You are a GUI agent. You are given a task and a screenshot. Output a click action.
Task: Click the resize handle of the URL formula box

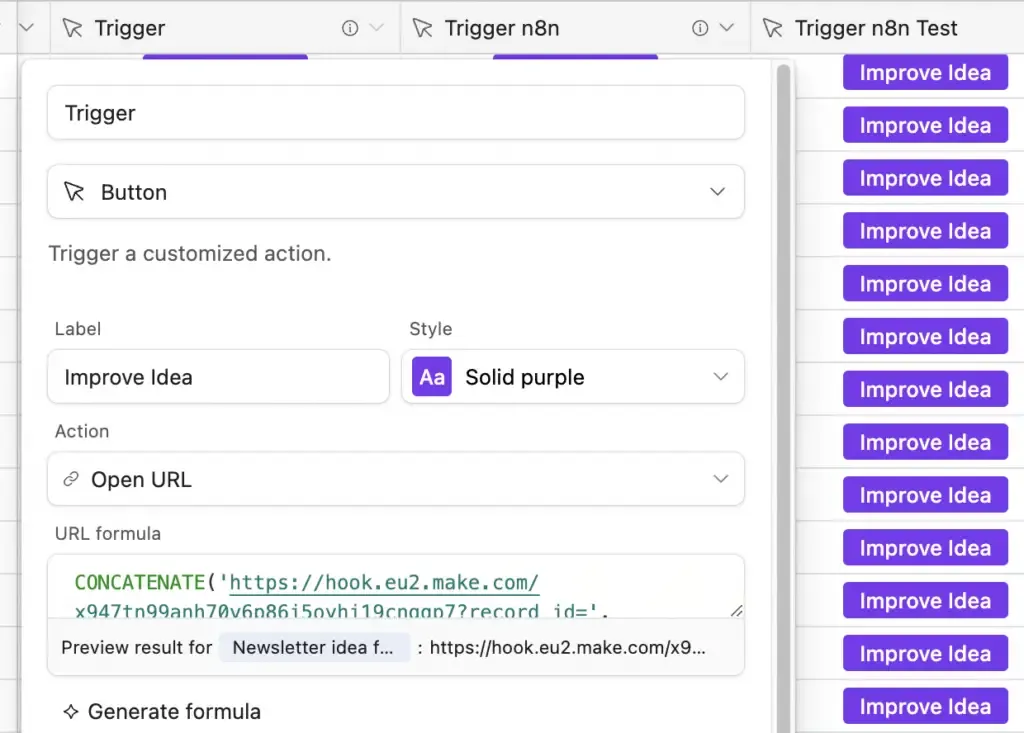(736, 610)
